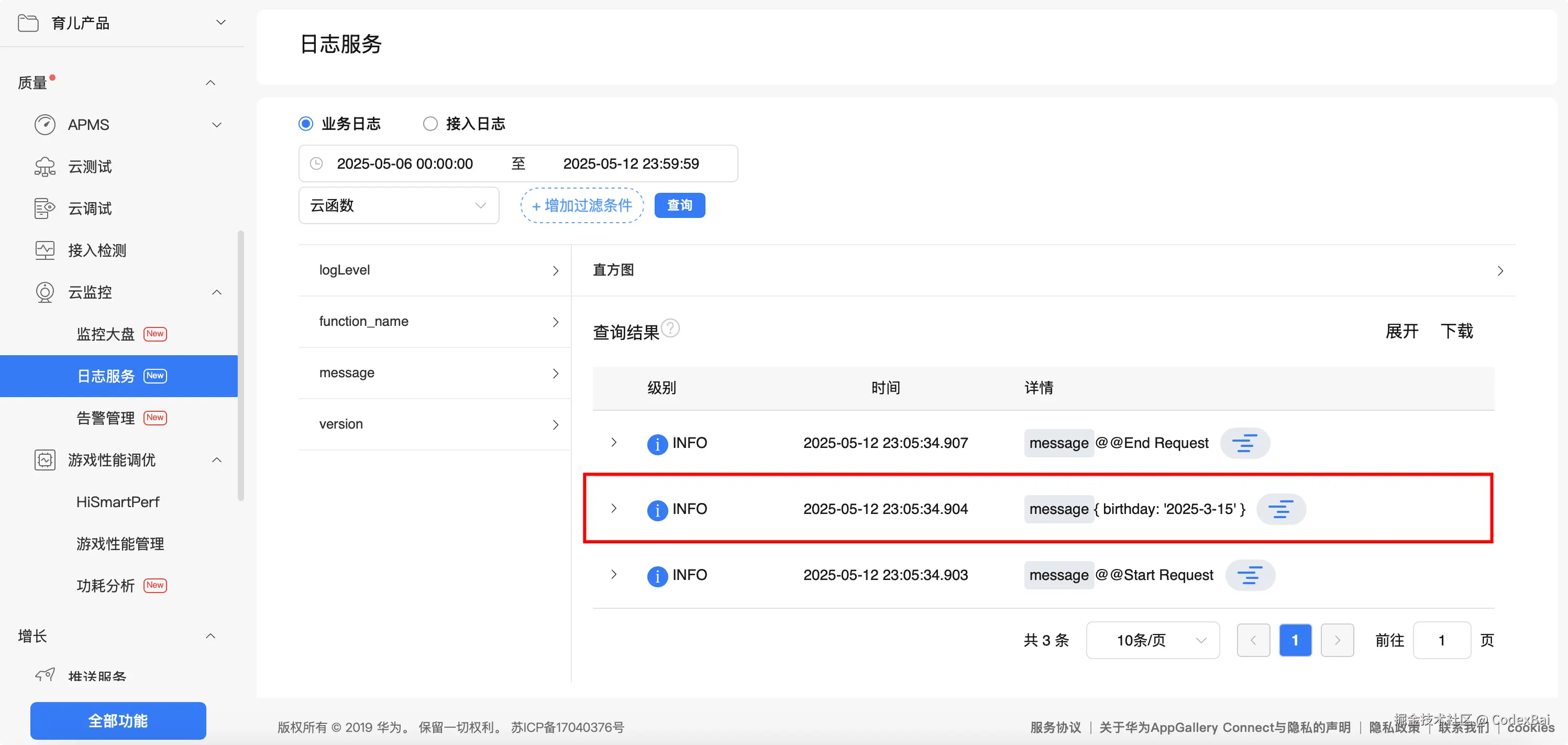
Task: Expand the first INFO log row
Action: coord(614,442)
